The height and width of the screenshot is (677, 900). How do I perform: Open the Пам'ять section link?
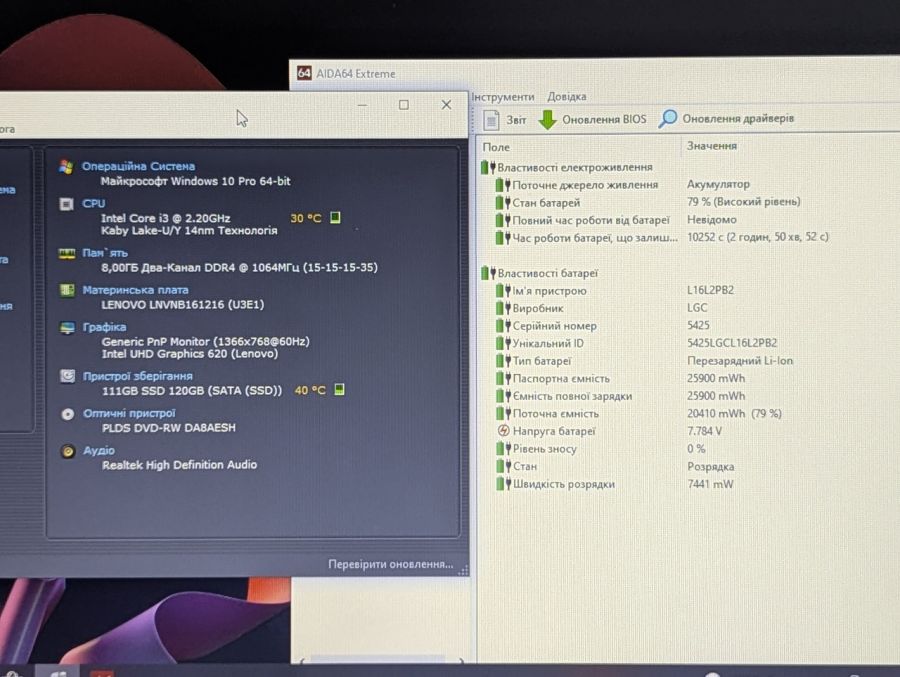(105, 253)
